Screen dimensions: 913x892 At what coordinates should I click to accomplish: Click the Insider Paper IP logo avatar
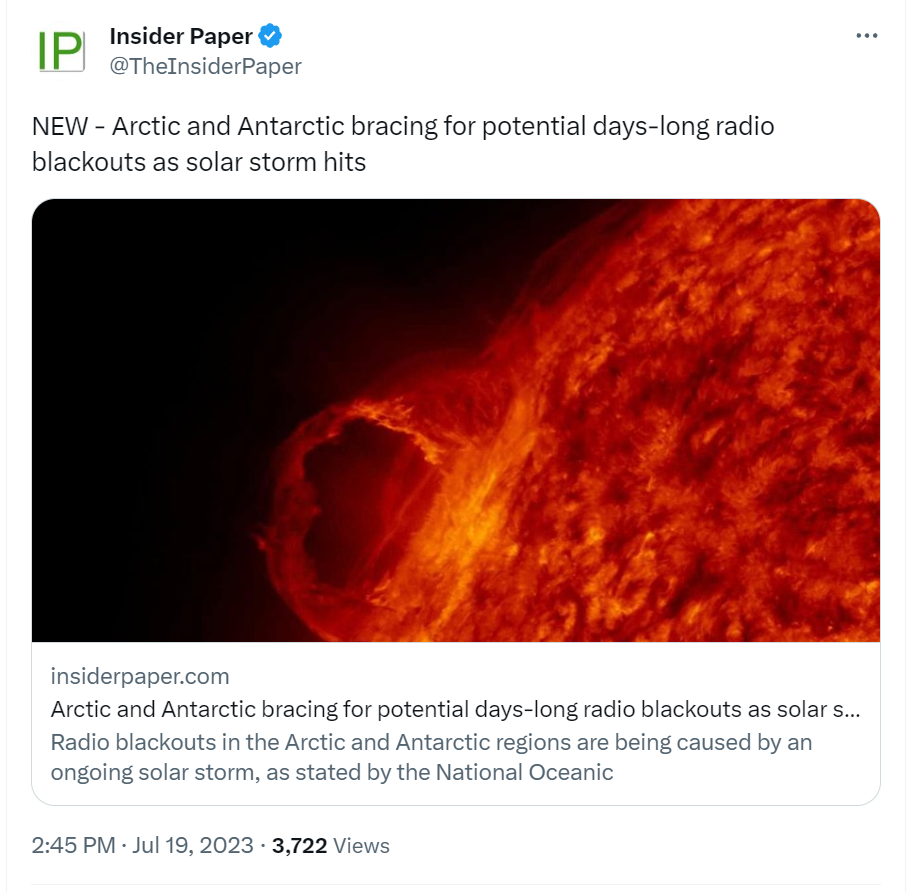60,50
